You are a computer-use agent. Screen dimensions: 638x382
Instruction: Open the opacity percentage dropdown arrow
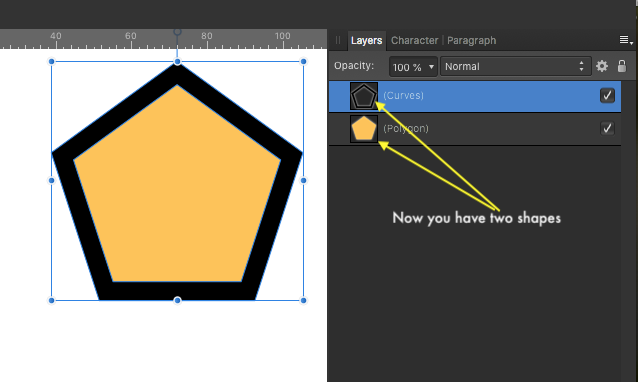coord(431,67)
